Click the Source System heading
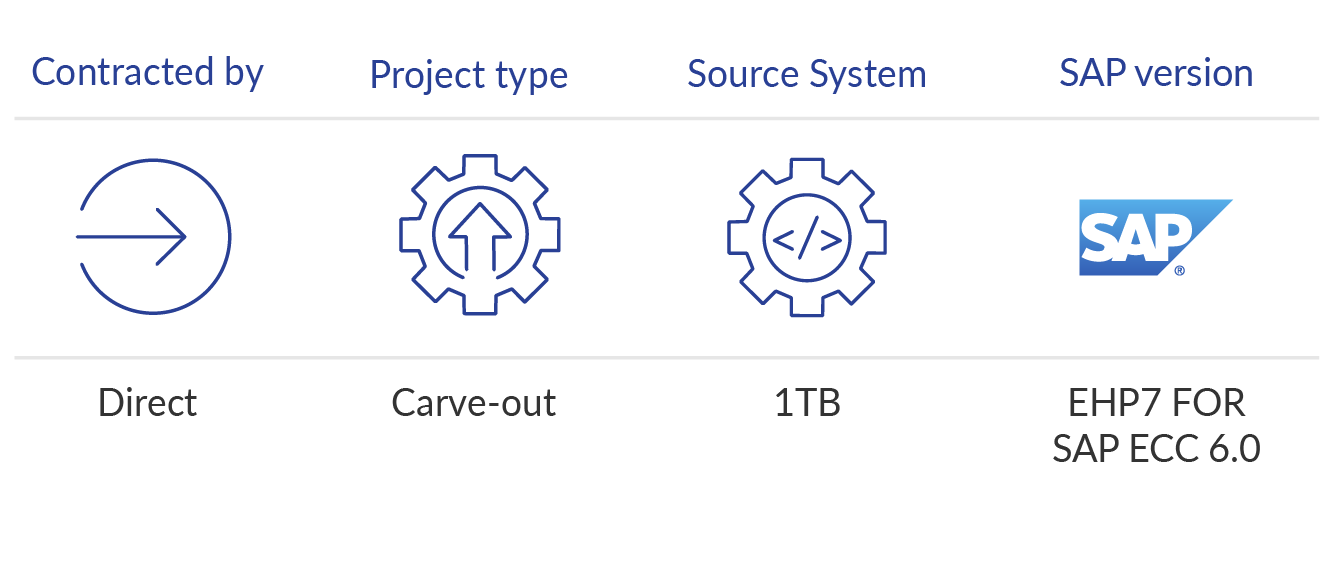Viewport: 1334px width, 588px height. (x=807, y=75)
